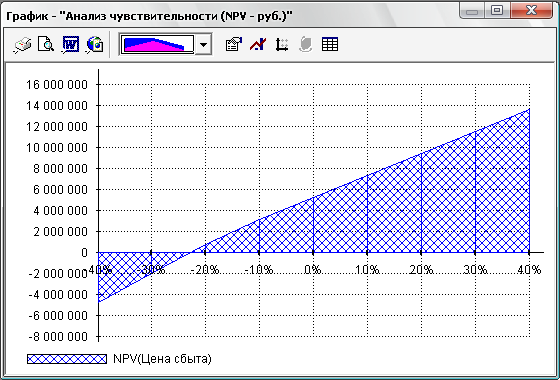The width and height of the screenshot is (560, 380).
Task: Print the sensitivity chart
Action: (x=22, y=45)
